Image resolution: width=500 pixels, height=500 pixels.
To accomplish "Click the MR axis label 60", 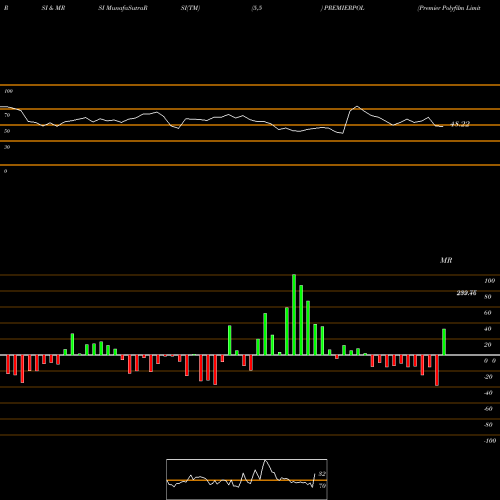I will pyautogui.click(x=488, y=313).
